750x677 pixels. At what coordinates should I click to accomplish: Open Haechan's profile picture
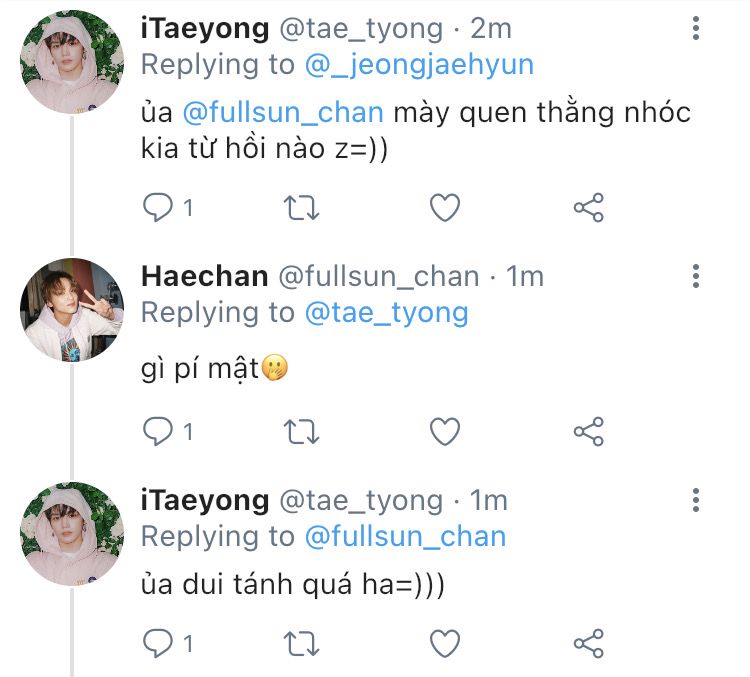point(72,309)
